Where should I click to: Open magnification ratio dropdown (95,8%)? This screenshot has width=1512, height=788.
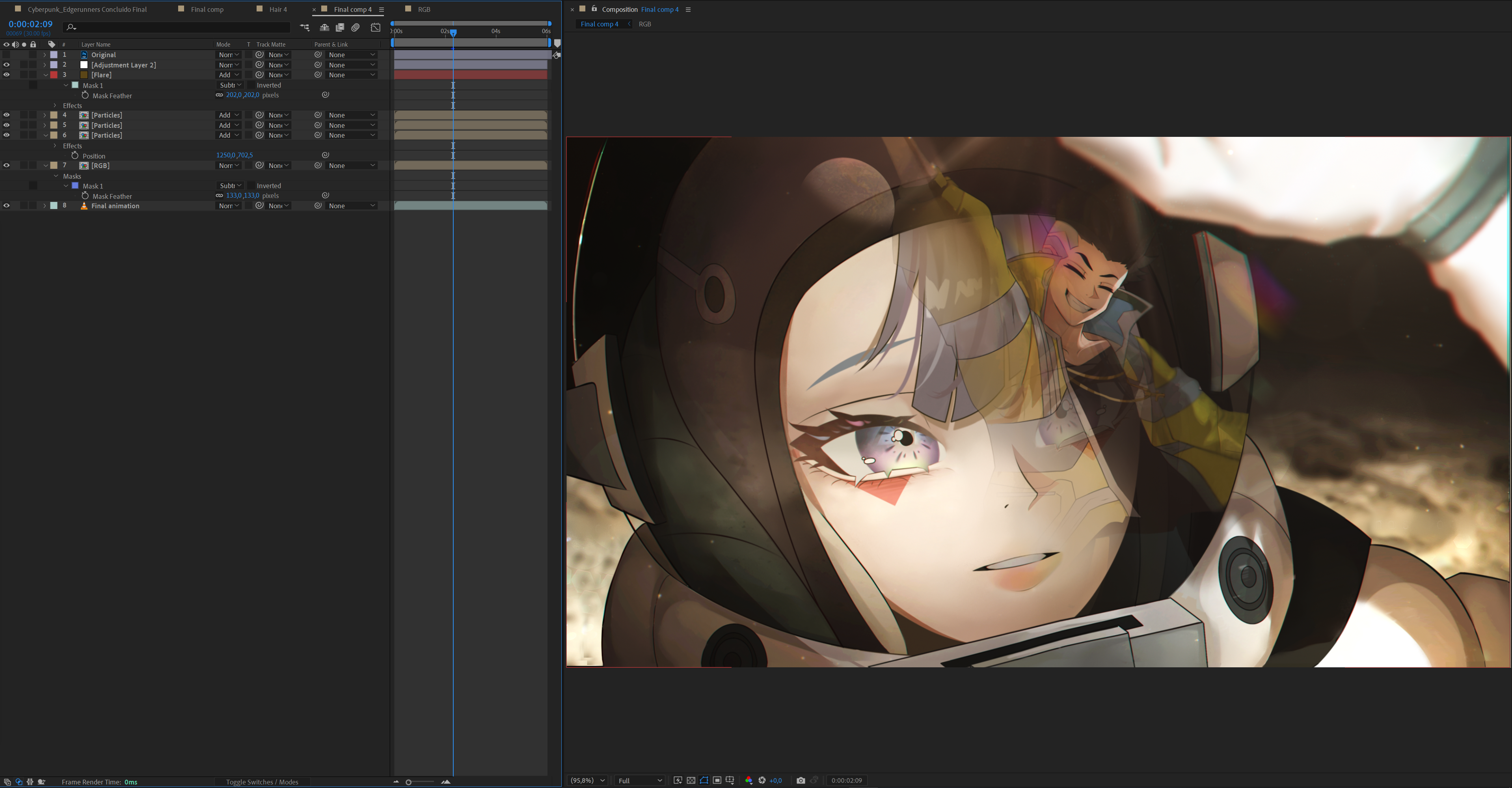[x=588, y=781]
